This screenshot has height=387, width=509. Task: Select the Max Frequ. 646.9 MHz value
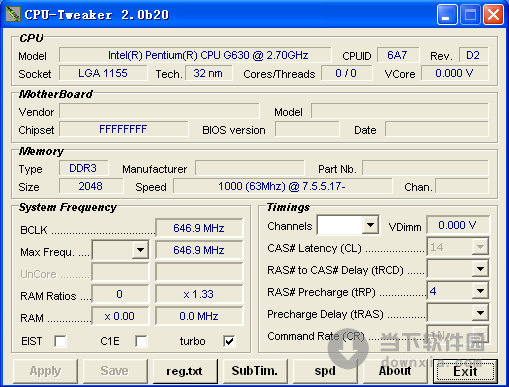coord(199,250)
